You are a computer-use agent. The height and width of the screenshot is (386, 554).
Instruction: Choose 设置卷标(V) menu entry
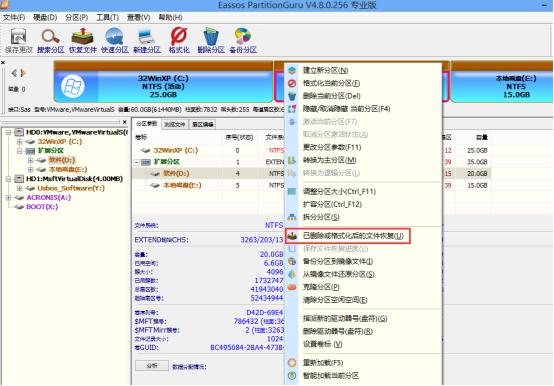tap(363, 344)
